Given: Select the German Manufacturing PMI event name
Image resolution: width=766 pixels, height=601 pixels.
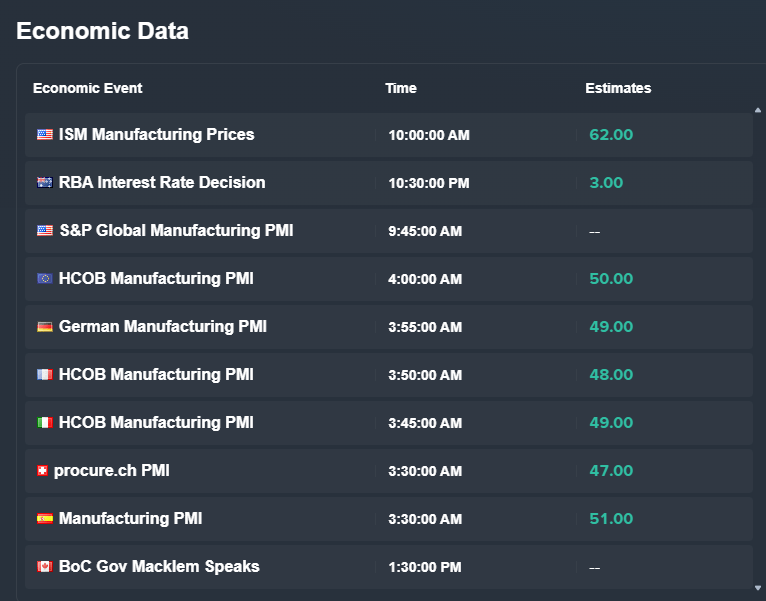Looking at the screenshot, I should click(163, 326).
